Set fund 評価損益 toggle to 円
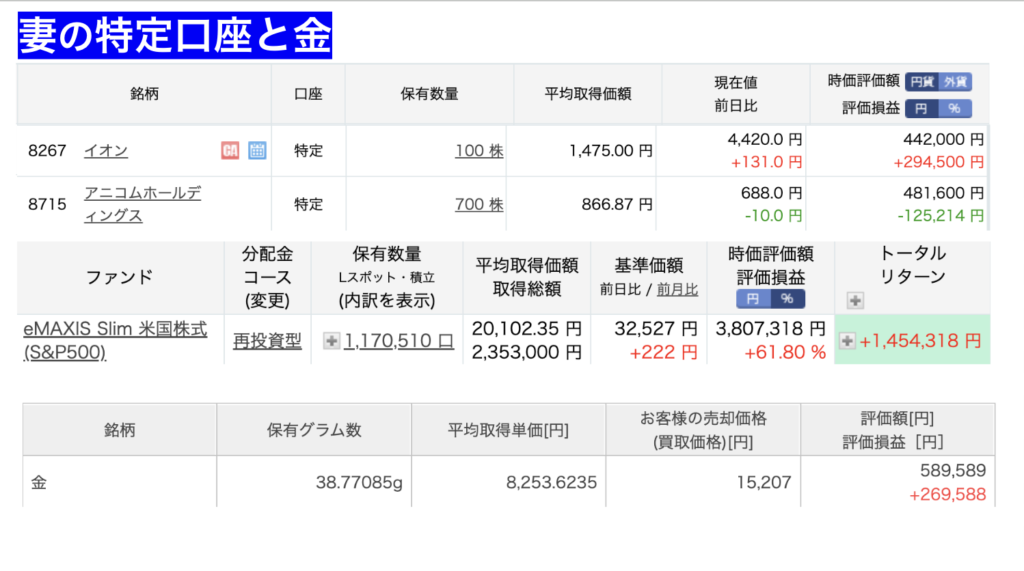The image size is (1024, 571). point(753,299)
